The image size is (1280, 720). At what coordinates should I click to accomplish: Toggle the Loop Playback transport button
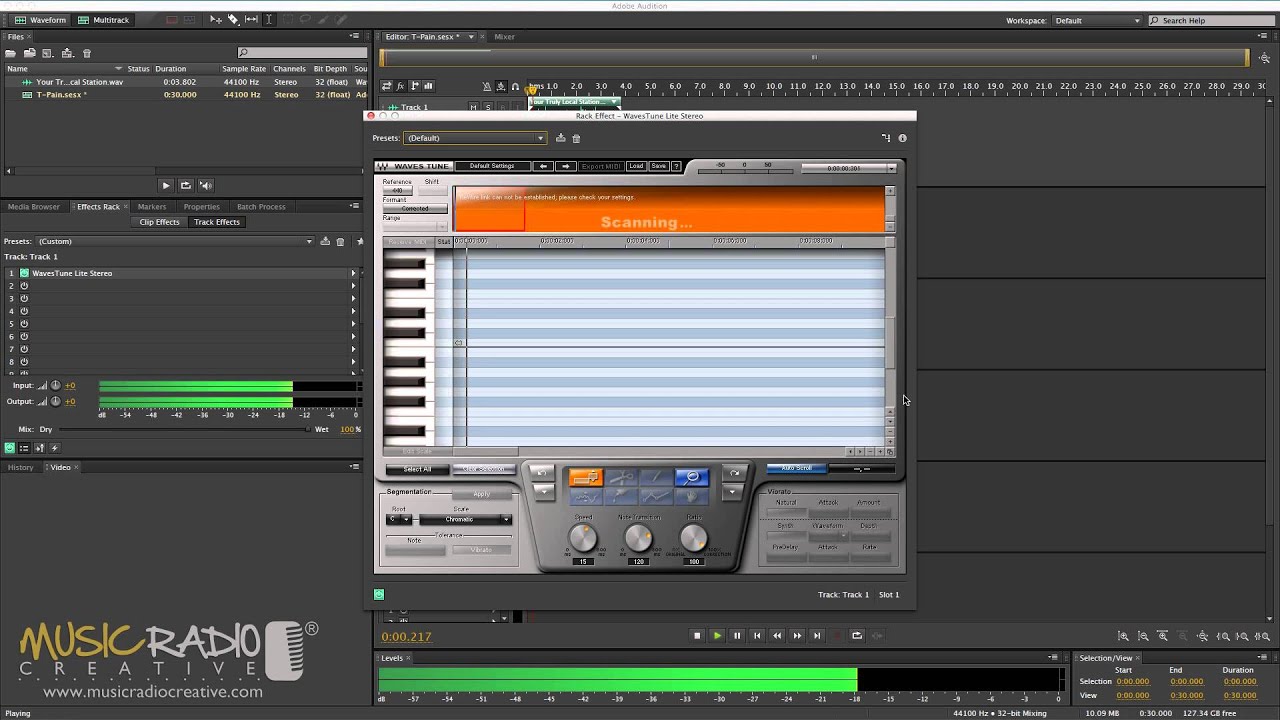(857, 635)
